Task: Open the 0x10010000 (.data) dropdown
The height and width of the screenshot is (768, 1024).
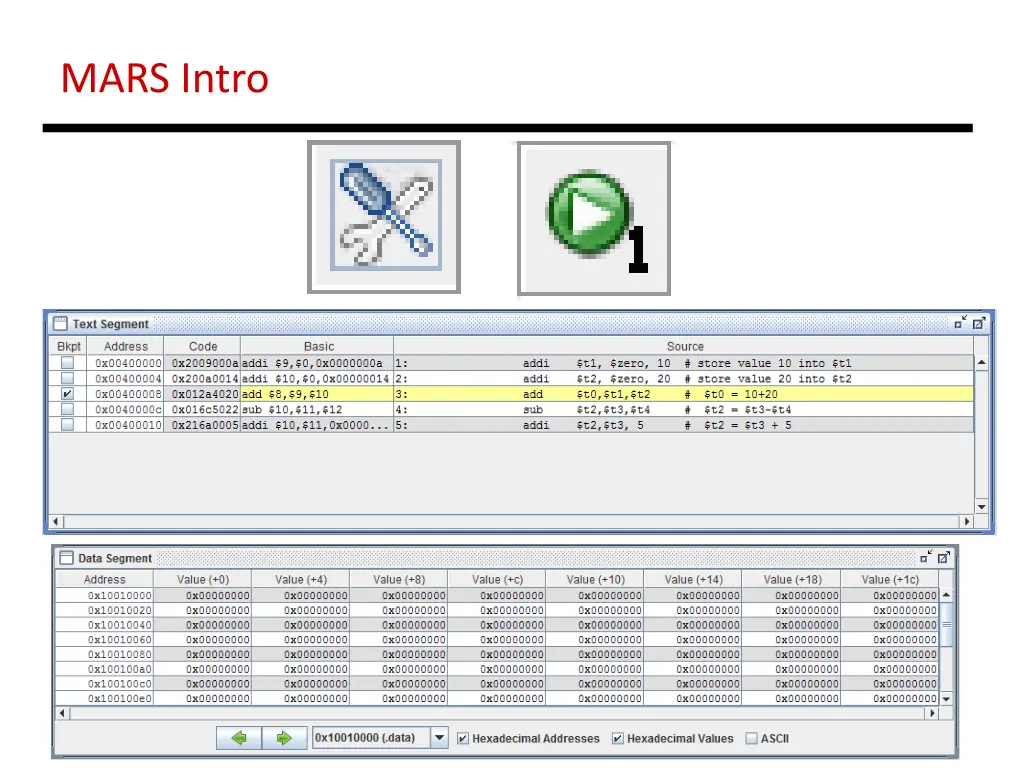Action: [x=440, y=738]
